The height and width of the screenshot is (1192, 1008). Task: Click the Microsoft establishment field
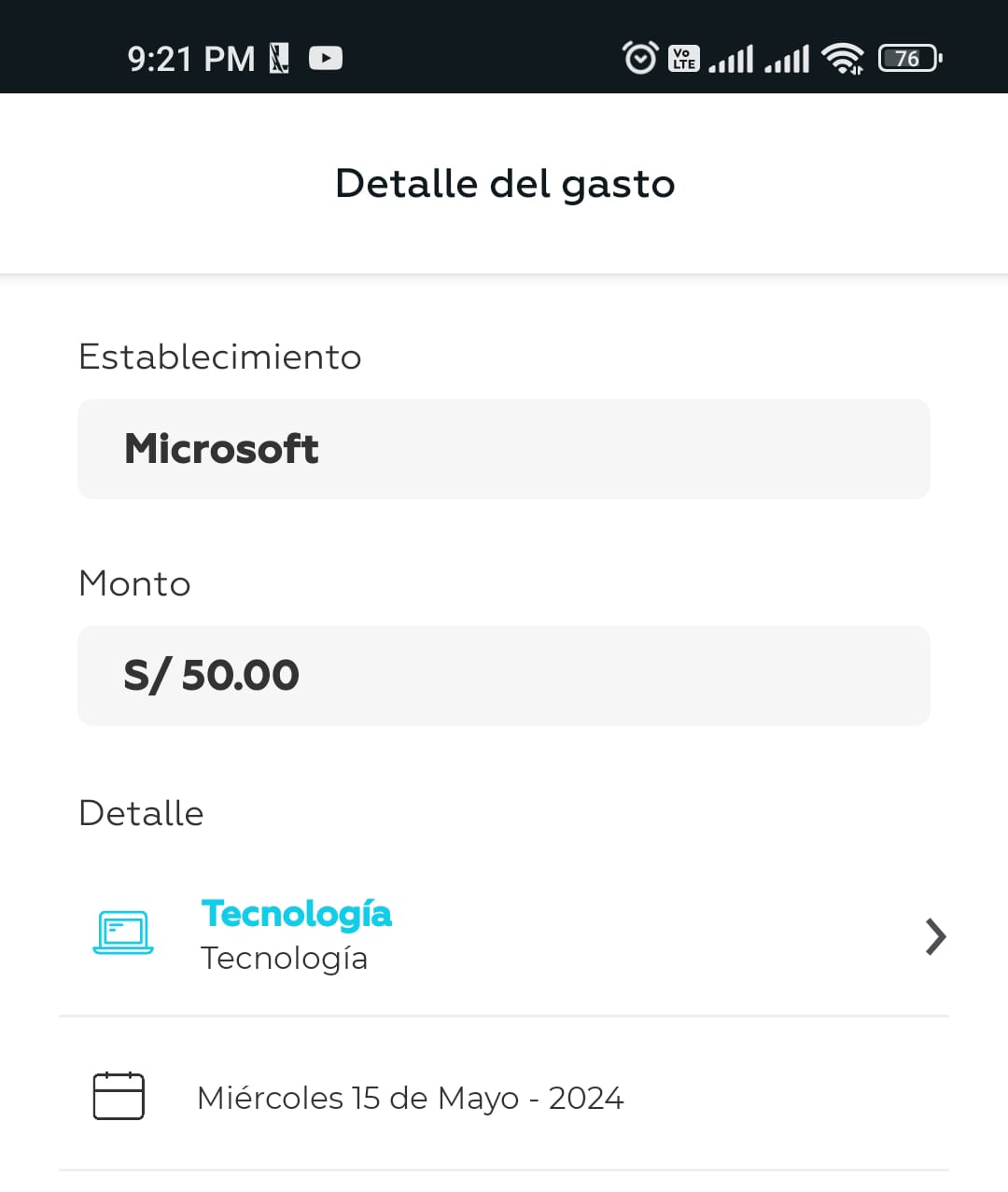(504, 449)
